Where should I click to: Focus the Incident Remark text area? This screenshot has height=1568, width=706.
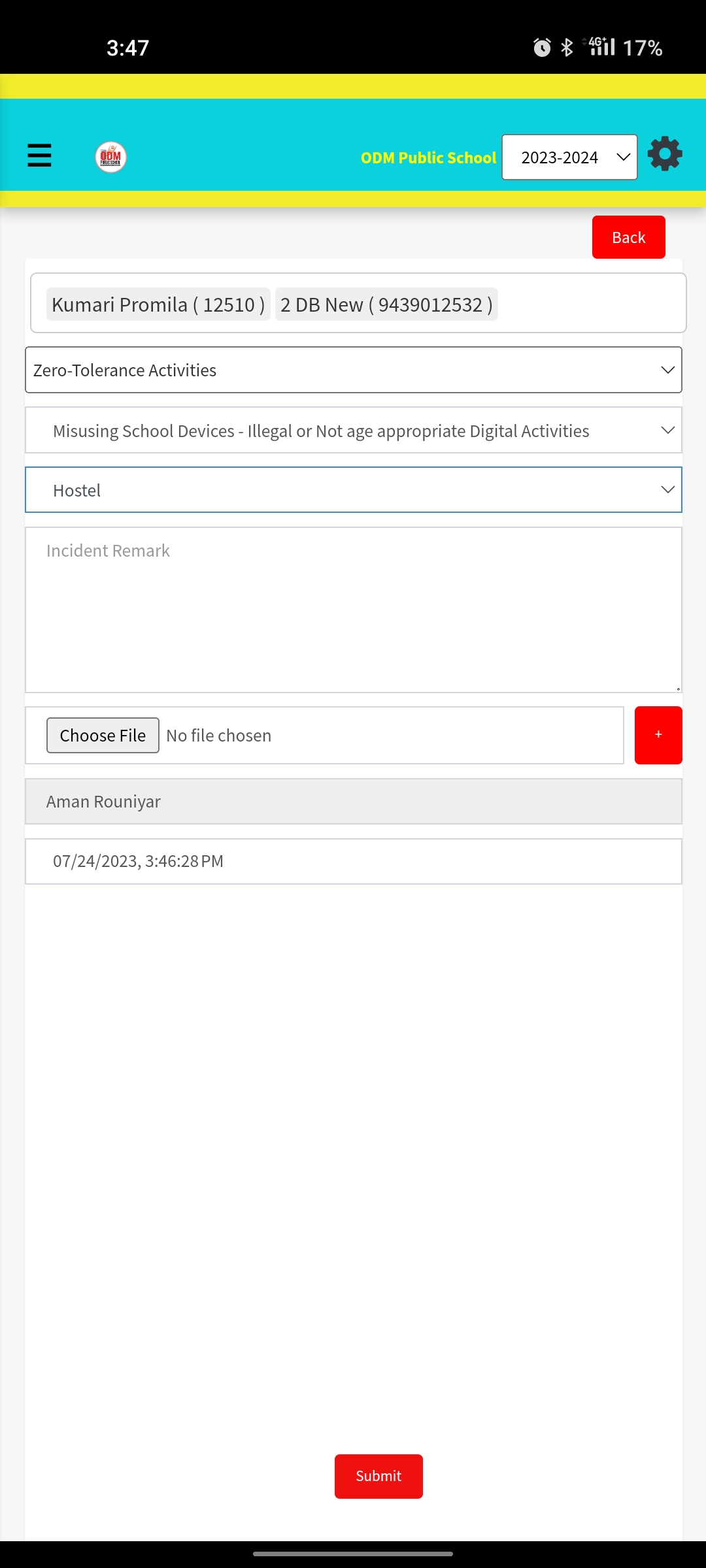[353, 610]
